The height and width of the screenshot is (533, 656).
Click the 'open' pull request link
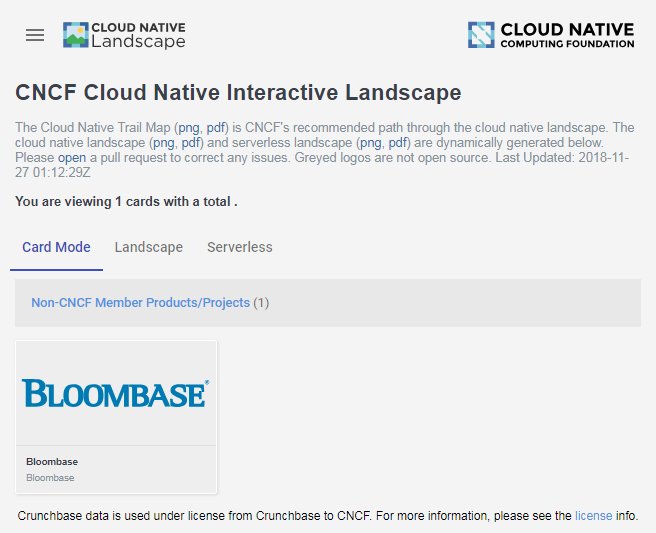click(72, 158)
